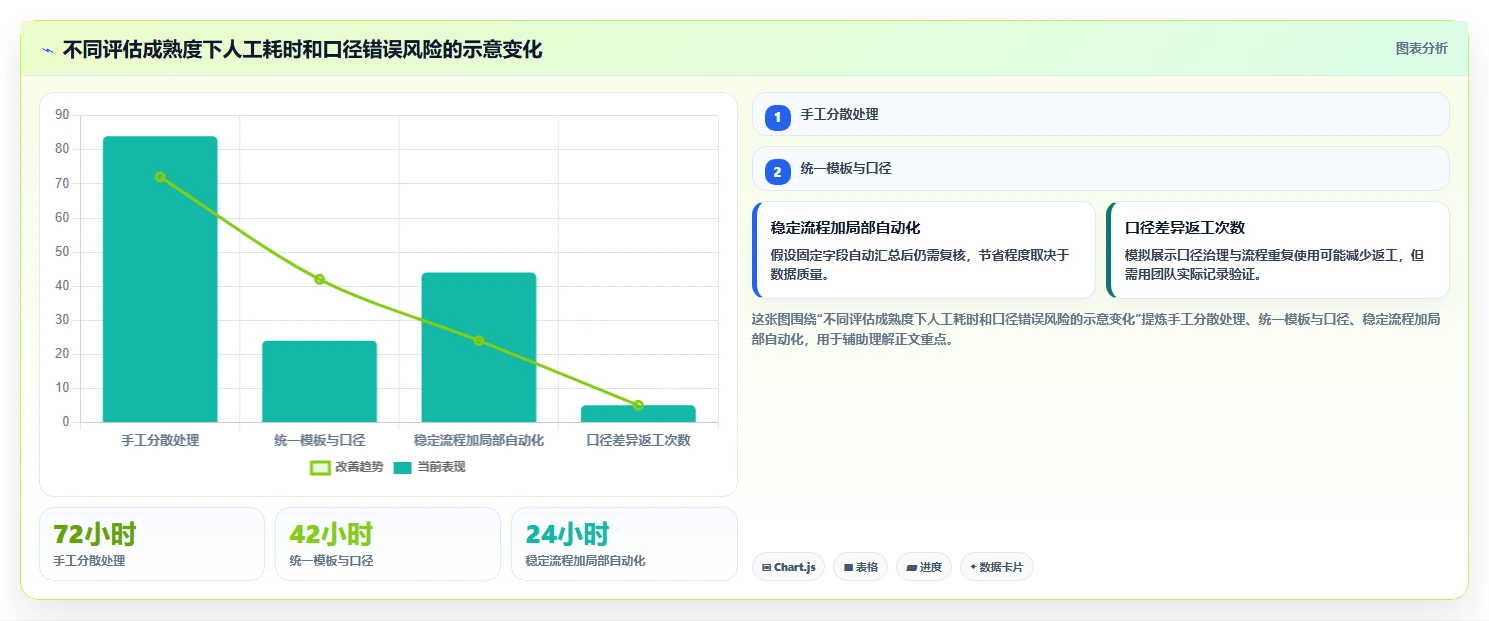This screenshot has height=621, width=1489.
Task: Click the 图表分析 label in the header
Action: coord(1421,48)
